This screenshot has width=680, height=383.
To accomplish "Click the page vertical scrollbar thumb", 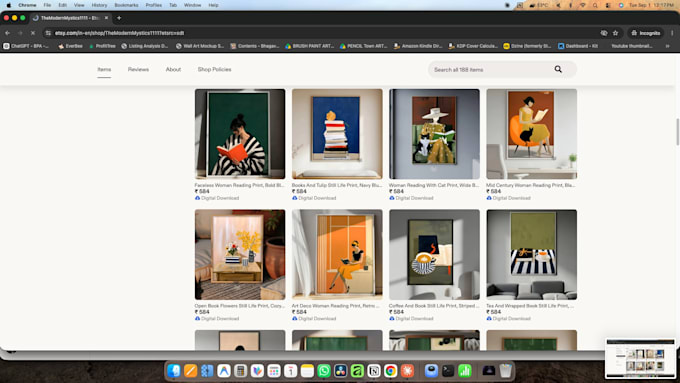I will pyautogui.click(x=677, y=131).
